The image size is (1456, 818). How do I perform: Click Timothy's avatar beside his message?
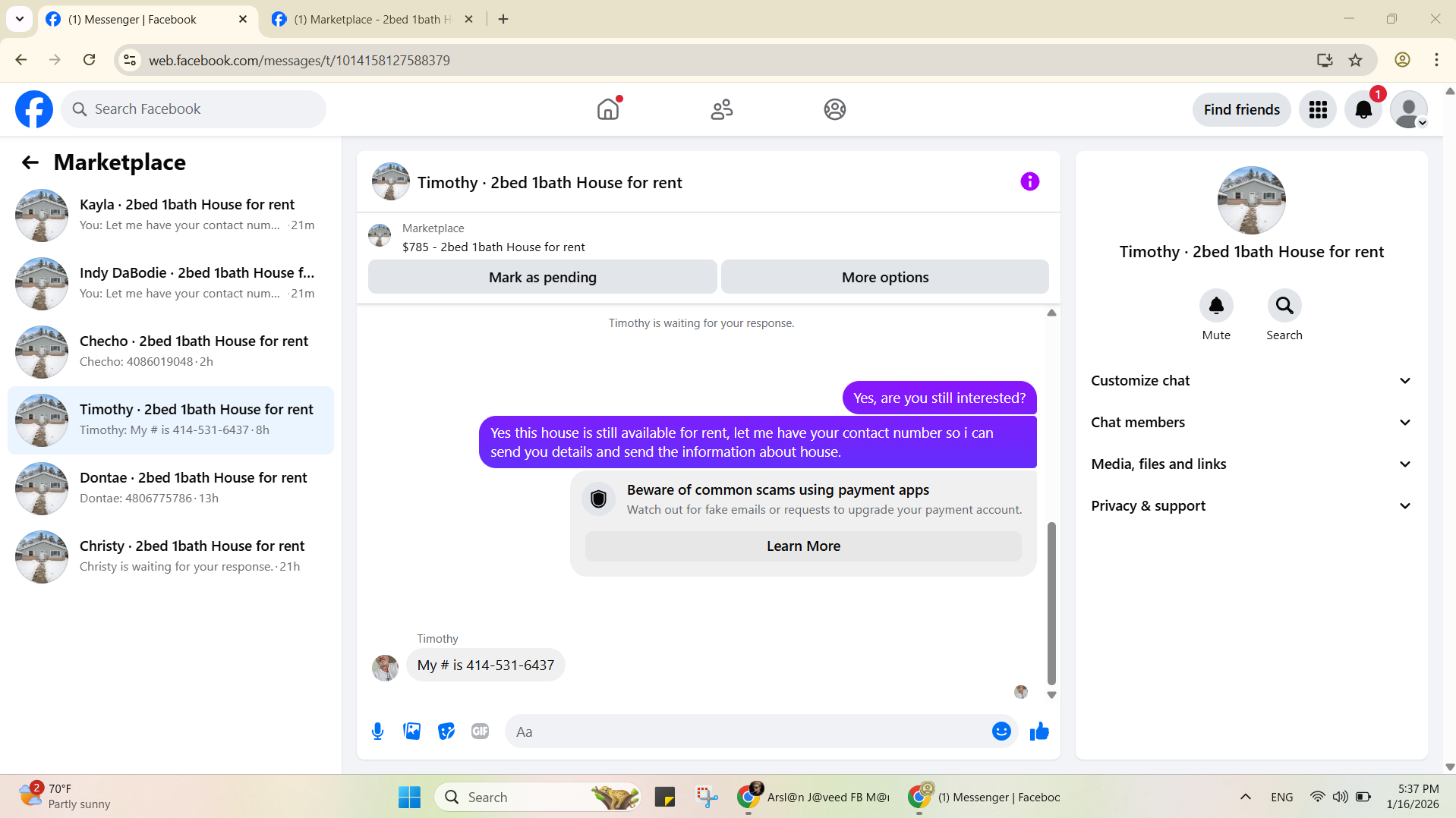pos(385,668)
